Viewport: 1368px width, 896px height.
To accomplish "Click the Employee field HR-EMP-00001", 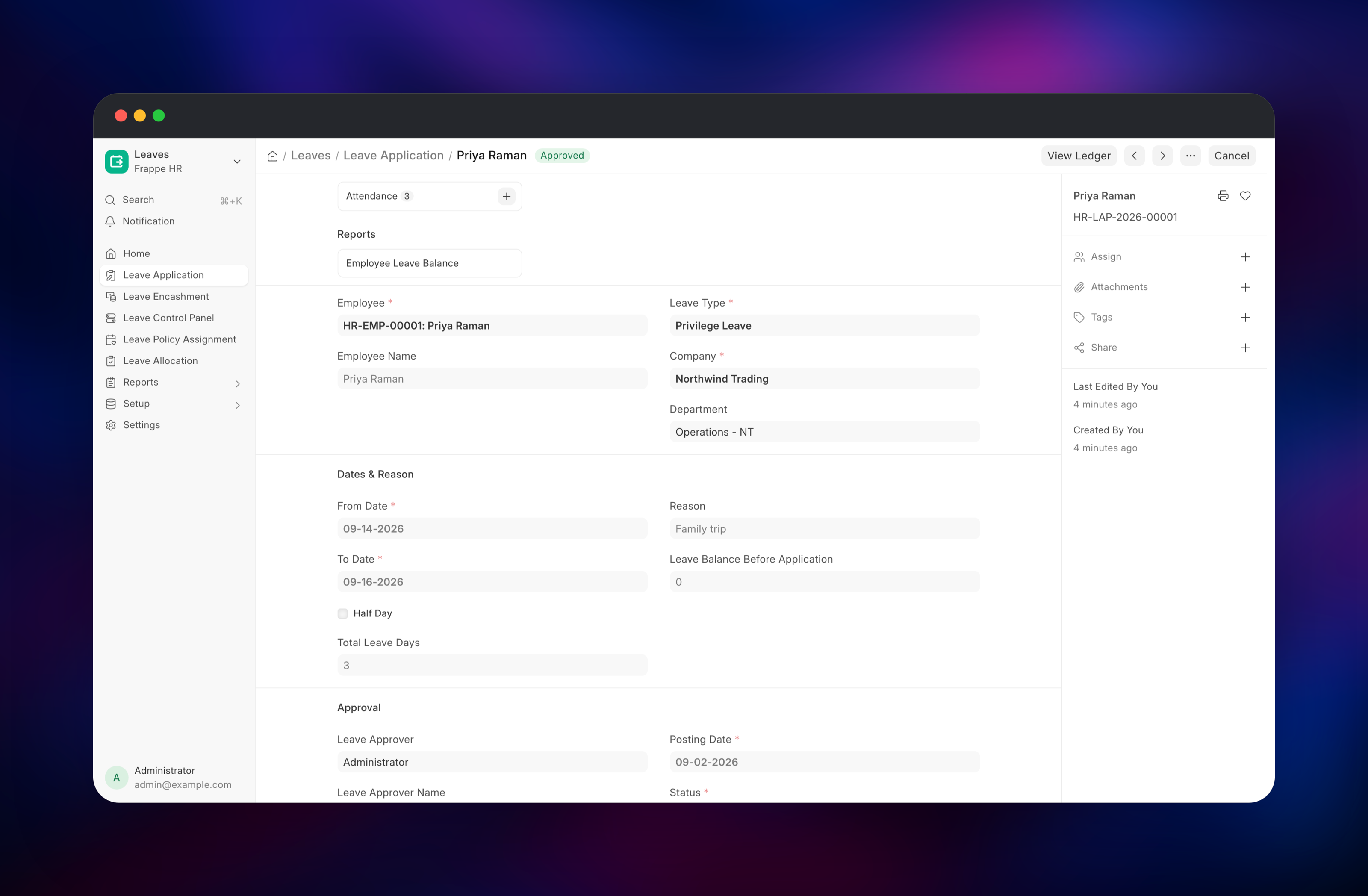I will (x=492, y=325).
